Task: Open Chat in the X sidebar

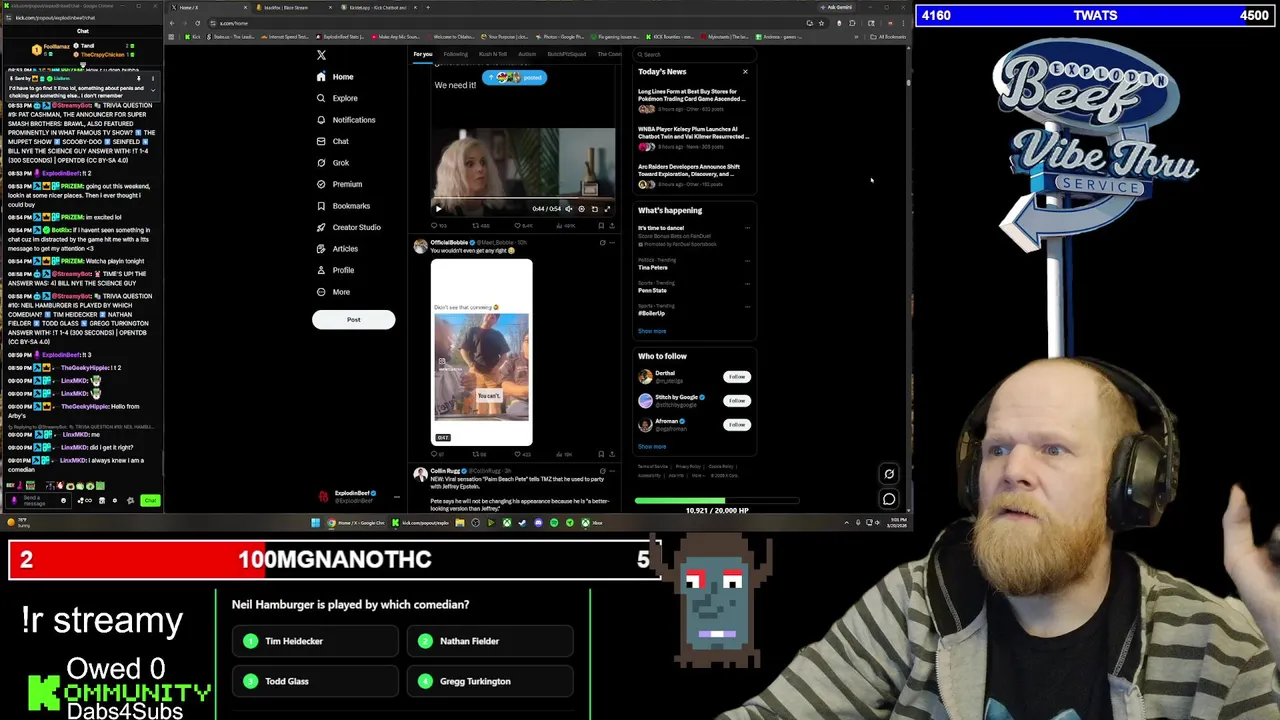Action: click(332, 142)
